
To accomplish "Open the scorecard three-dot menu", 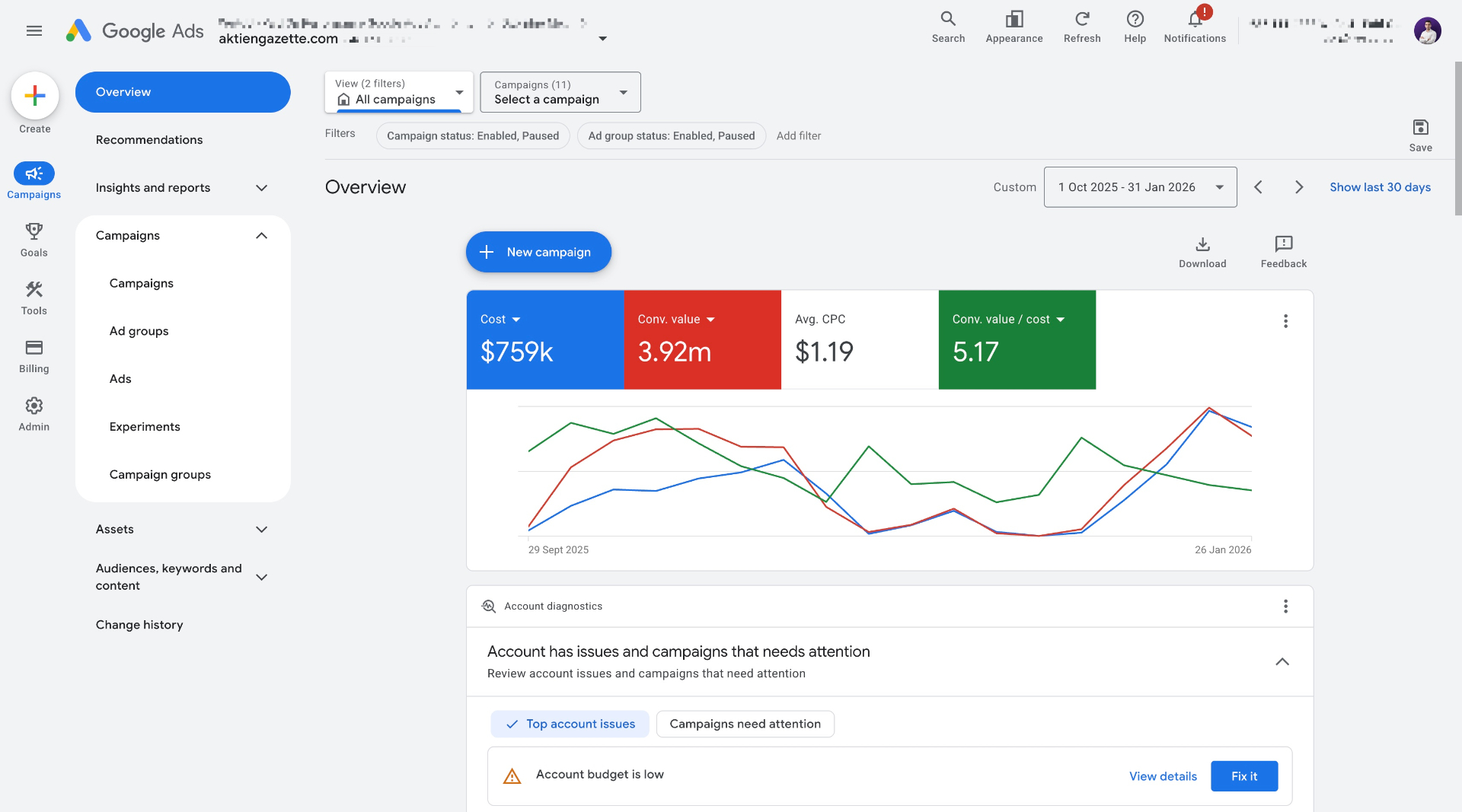I will pos(1285,321).
